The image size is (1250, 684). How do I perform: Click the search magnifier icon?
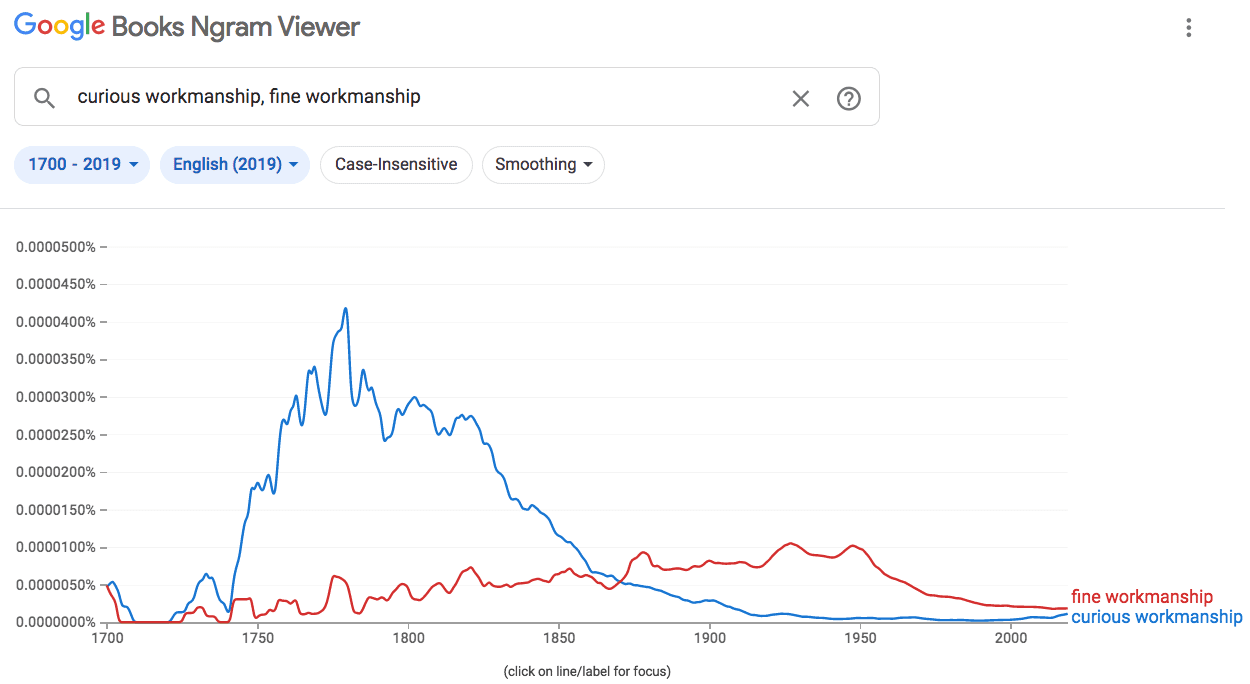click(x=44, y=97)
